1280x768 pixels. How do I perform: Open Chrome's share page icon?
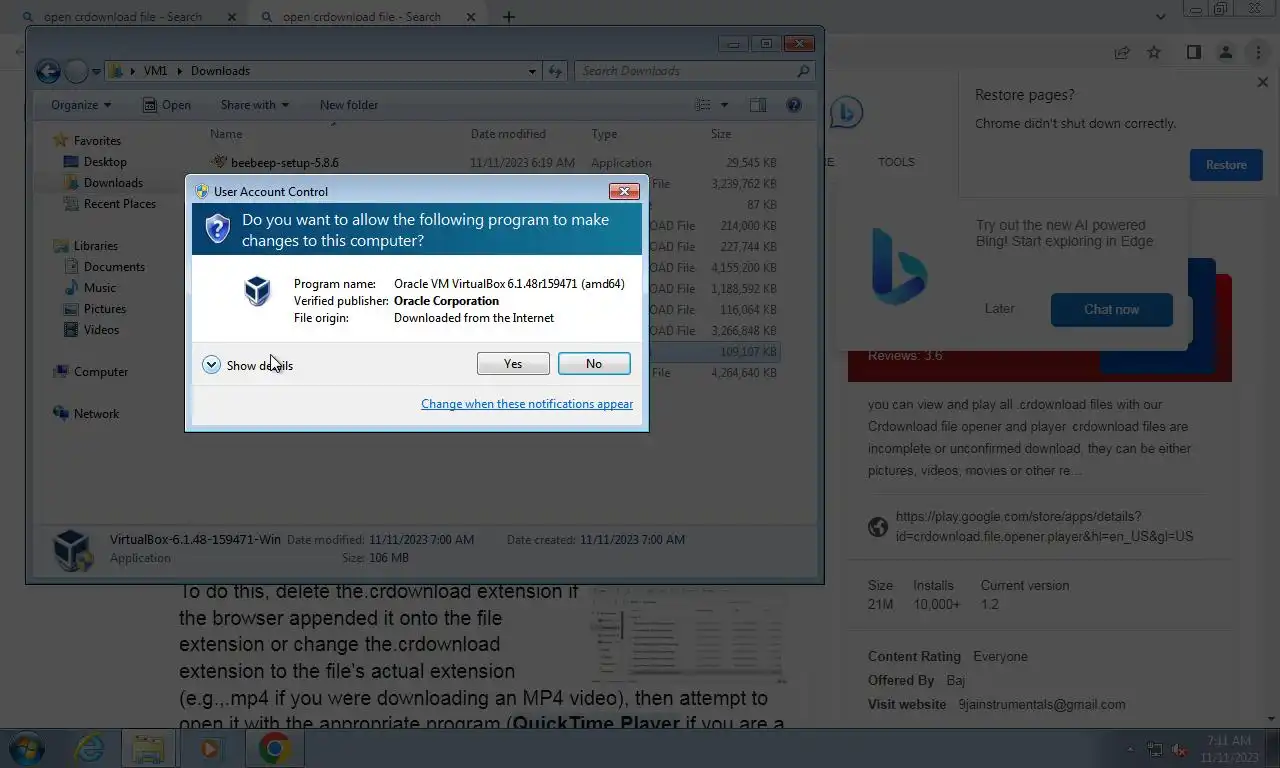click(1122, 52)
